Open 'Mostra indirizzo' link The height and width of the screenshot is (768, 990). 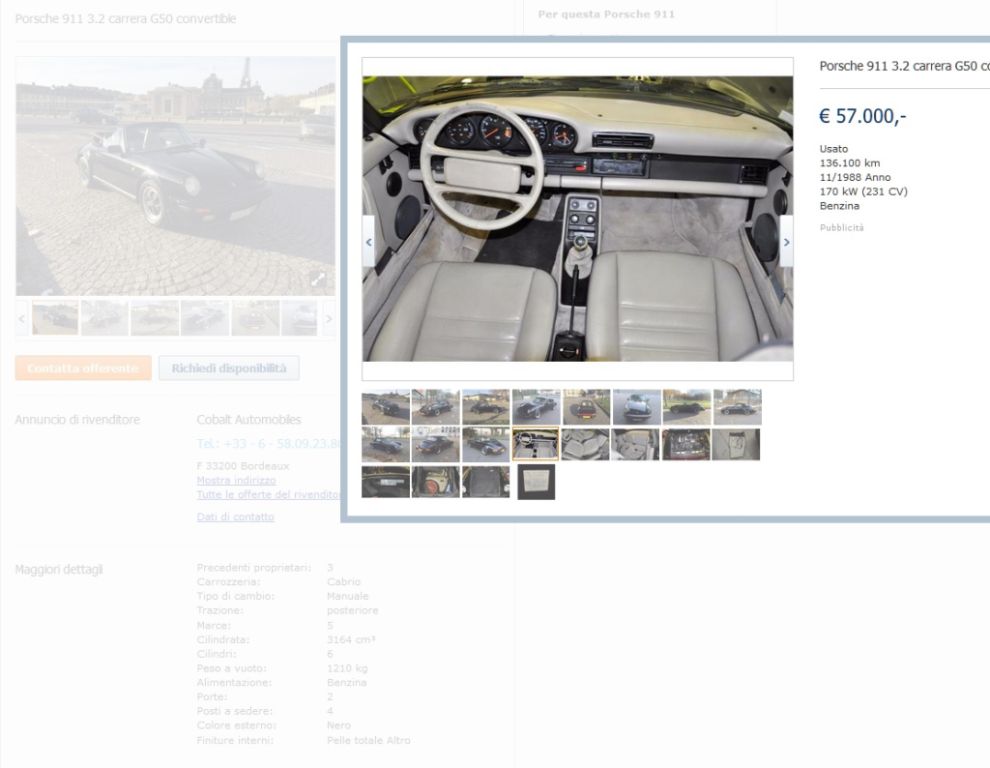236,481
